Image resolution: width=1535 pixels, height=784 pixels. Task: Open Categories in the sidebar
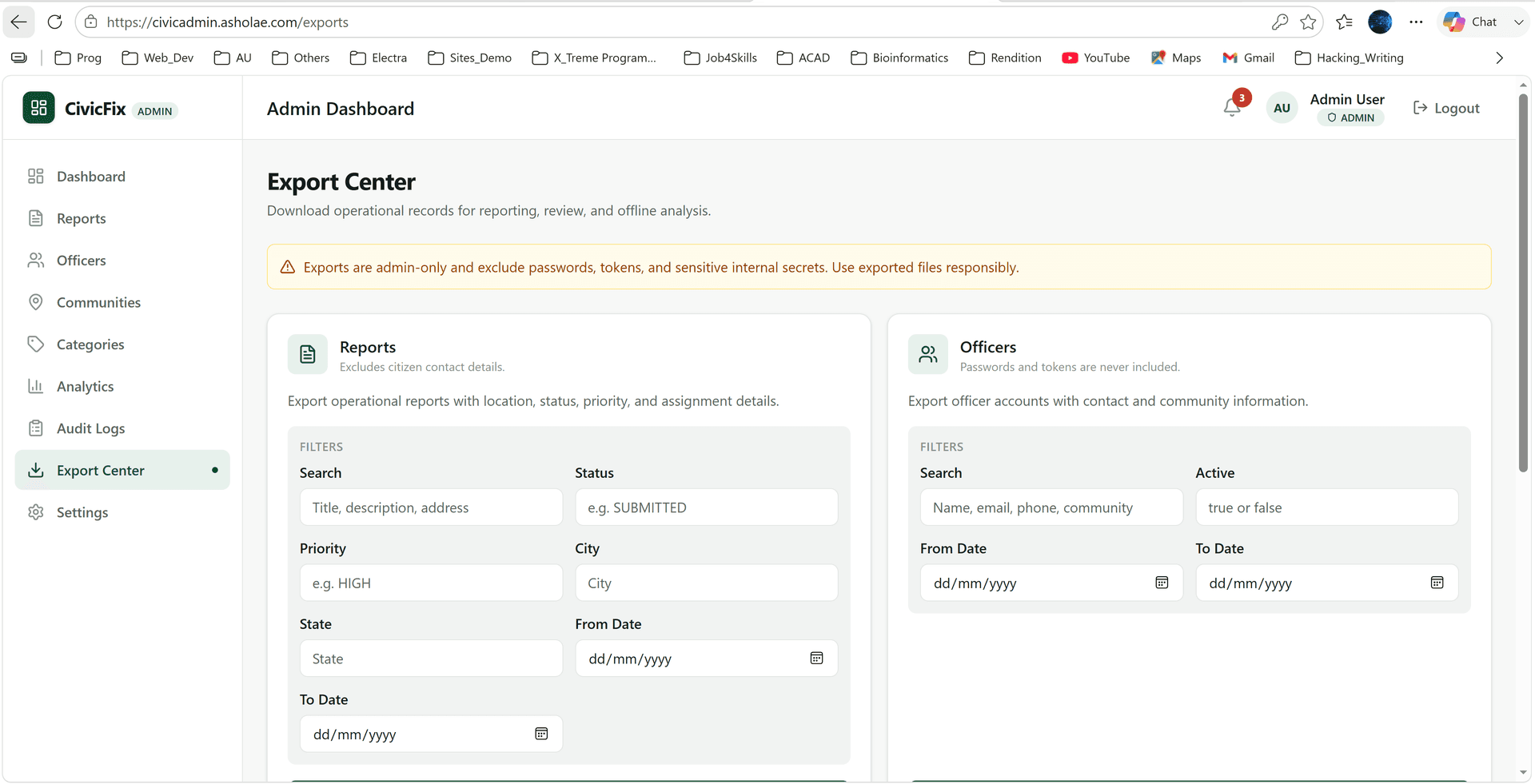[x=122, y=344]
